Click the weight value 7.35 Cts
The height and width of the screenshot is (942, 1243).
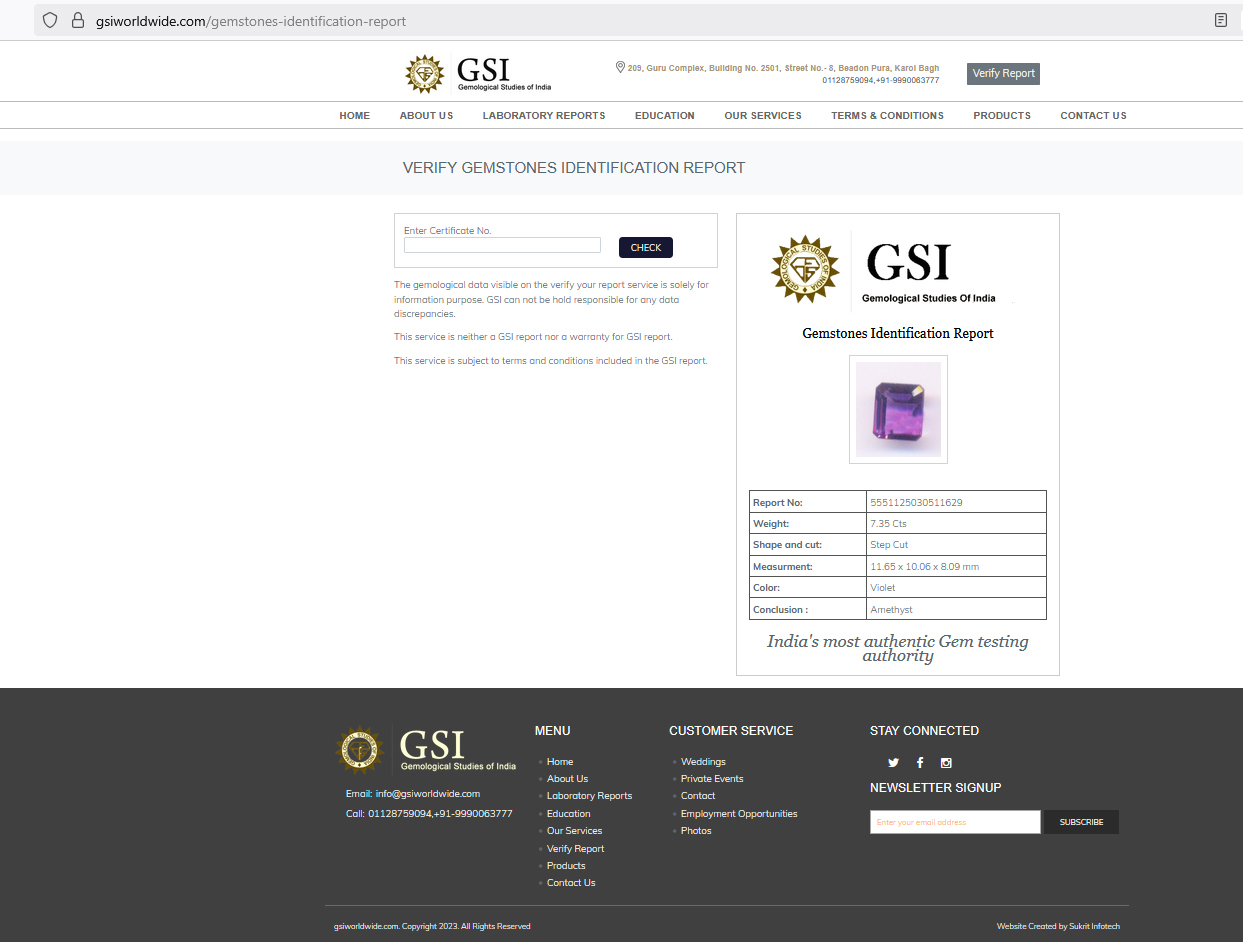coord(888,524)
